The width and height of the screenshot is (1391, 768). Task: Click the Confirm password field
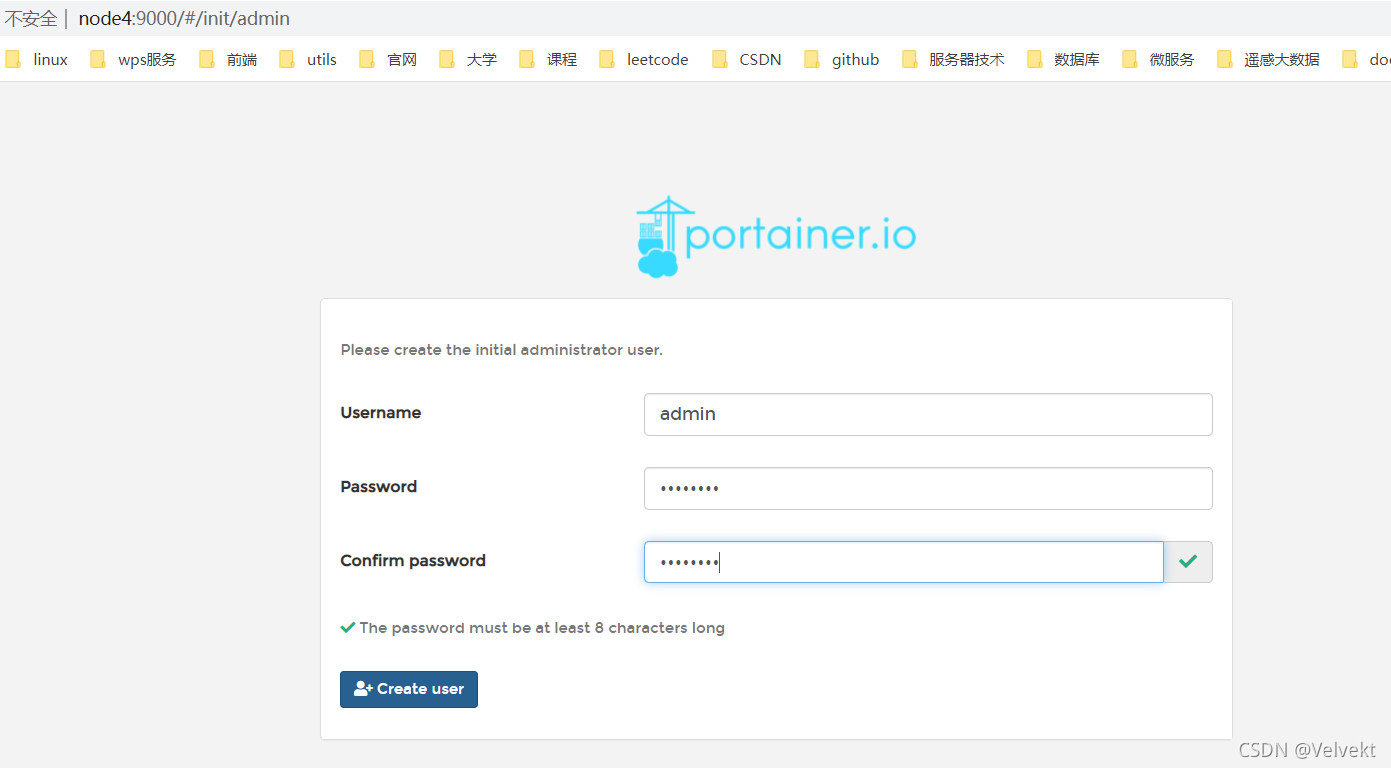point(904,562)
